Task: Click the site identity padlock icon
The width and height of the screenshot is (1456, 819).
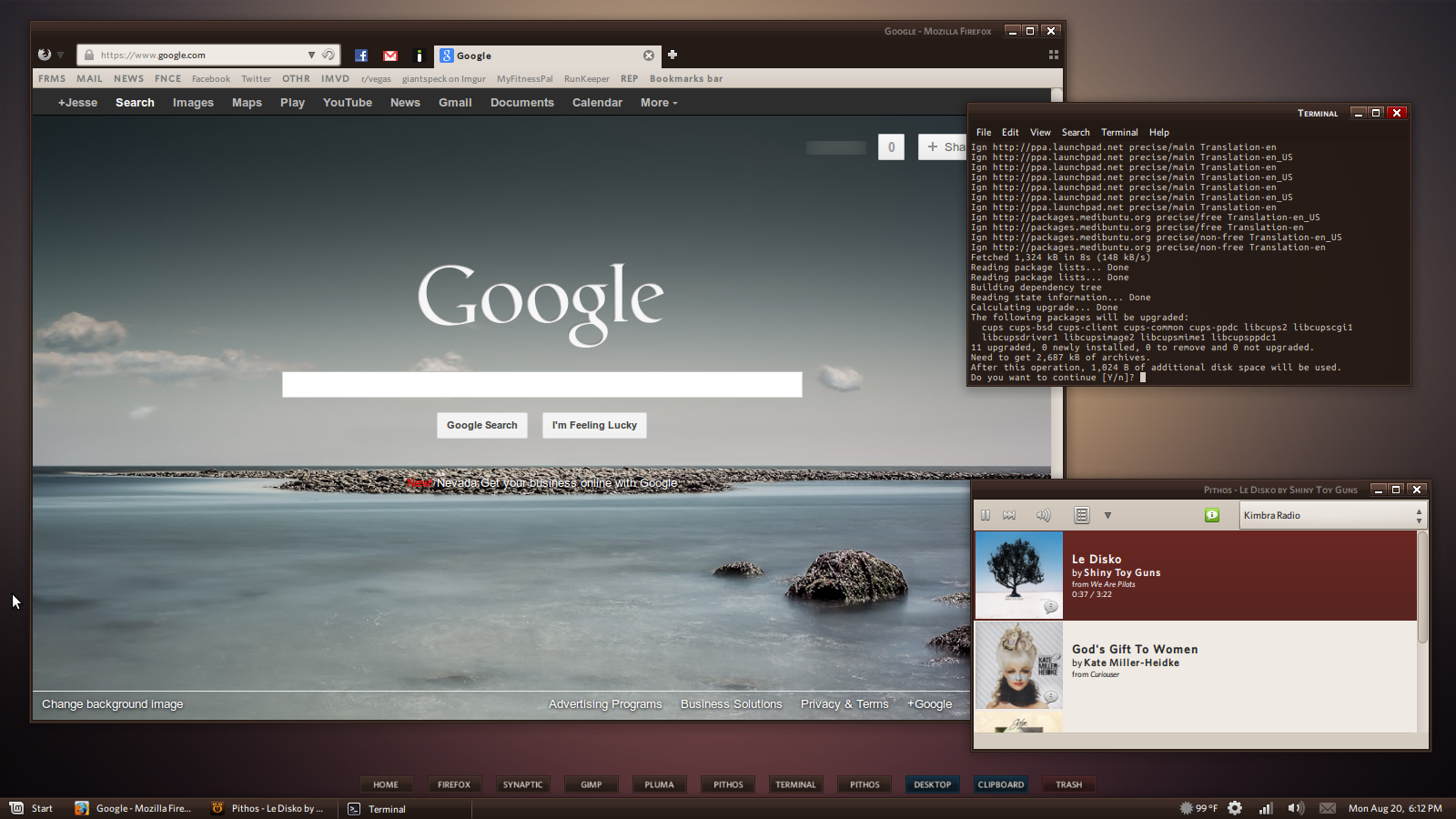Action: [x=89, y=55]
